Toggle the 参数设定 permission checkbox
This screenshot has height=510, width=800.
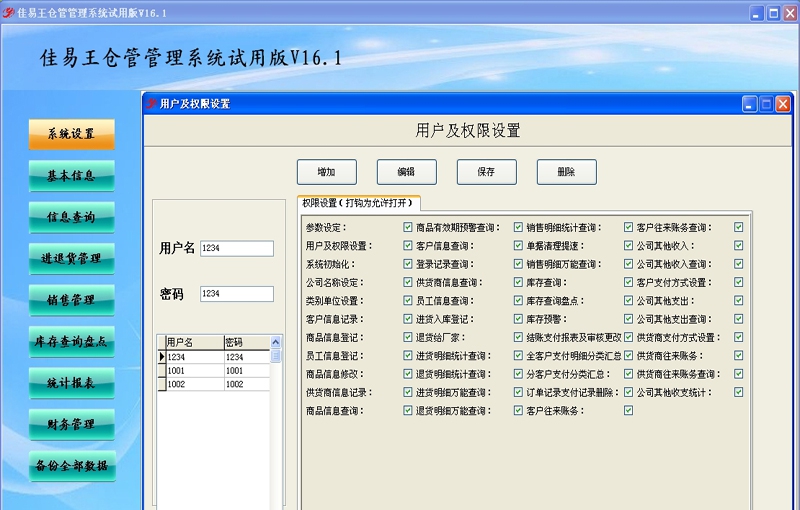[408, 227]
